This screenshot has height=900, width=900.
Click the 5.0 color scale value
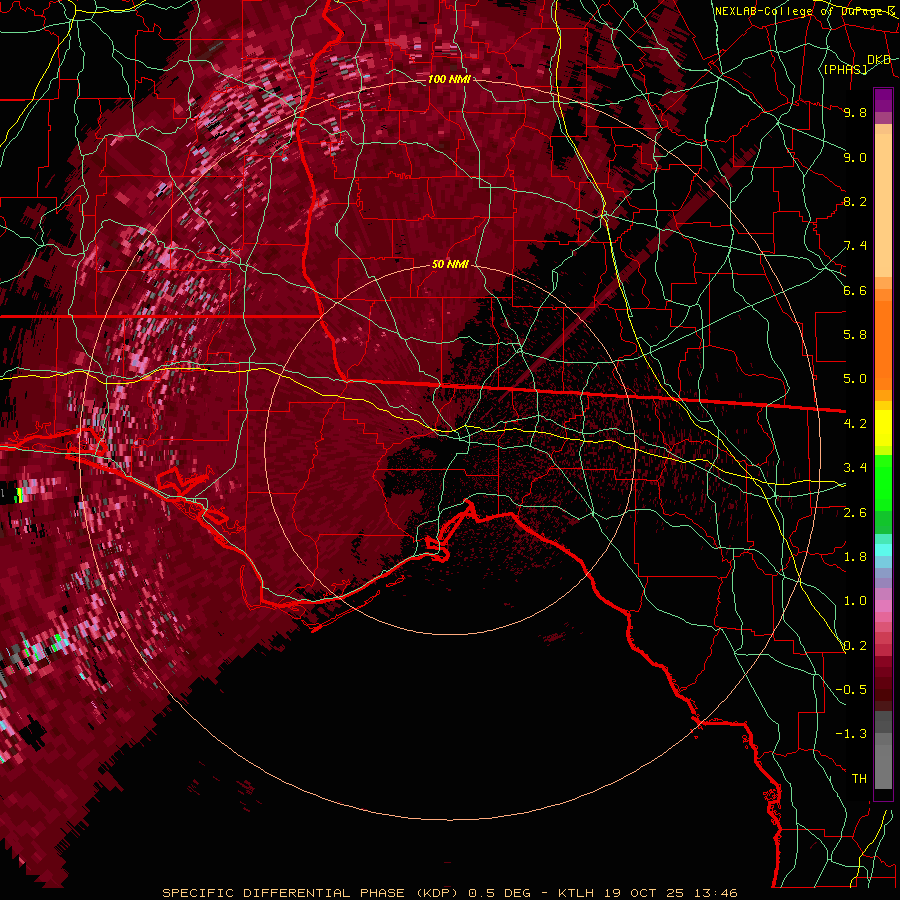pyautogui.click(x=855, y=379)
